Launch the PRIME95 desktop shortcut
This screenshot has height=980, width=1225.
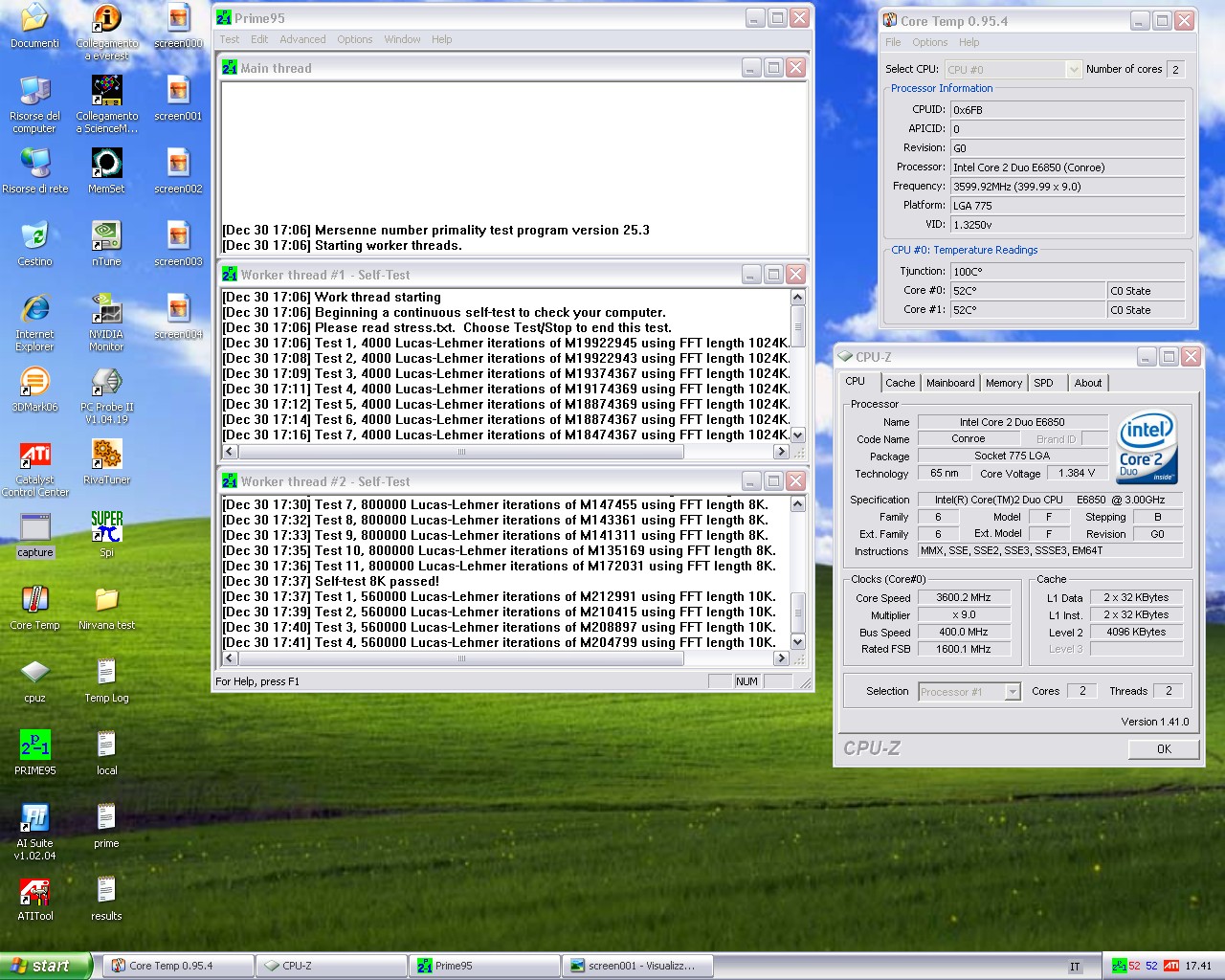click(34, 753)
